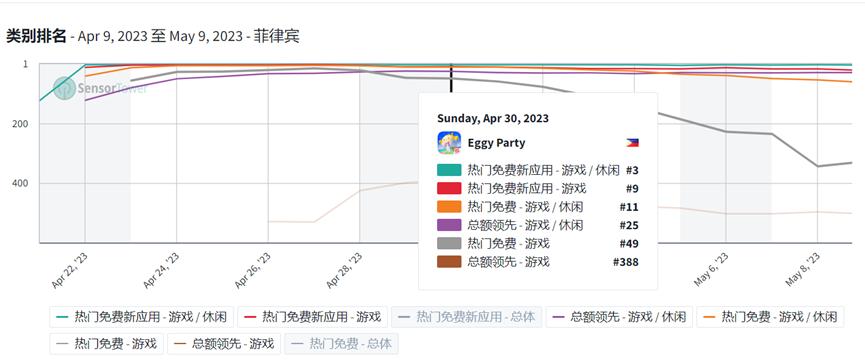Click Apr 26, '23 axis label
The height and width of the screenshot is (360, 865).
click(253, 271)
